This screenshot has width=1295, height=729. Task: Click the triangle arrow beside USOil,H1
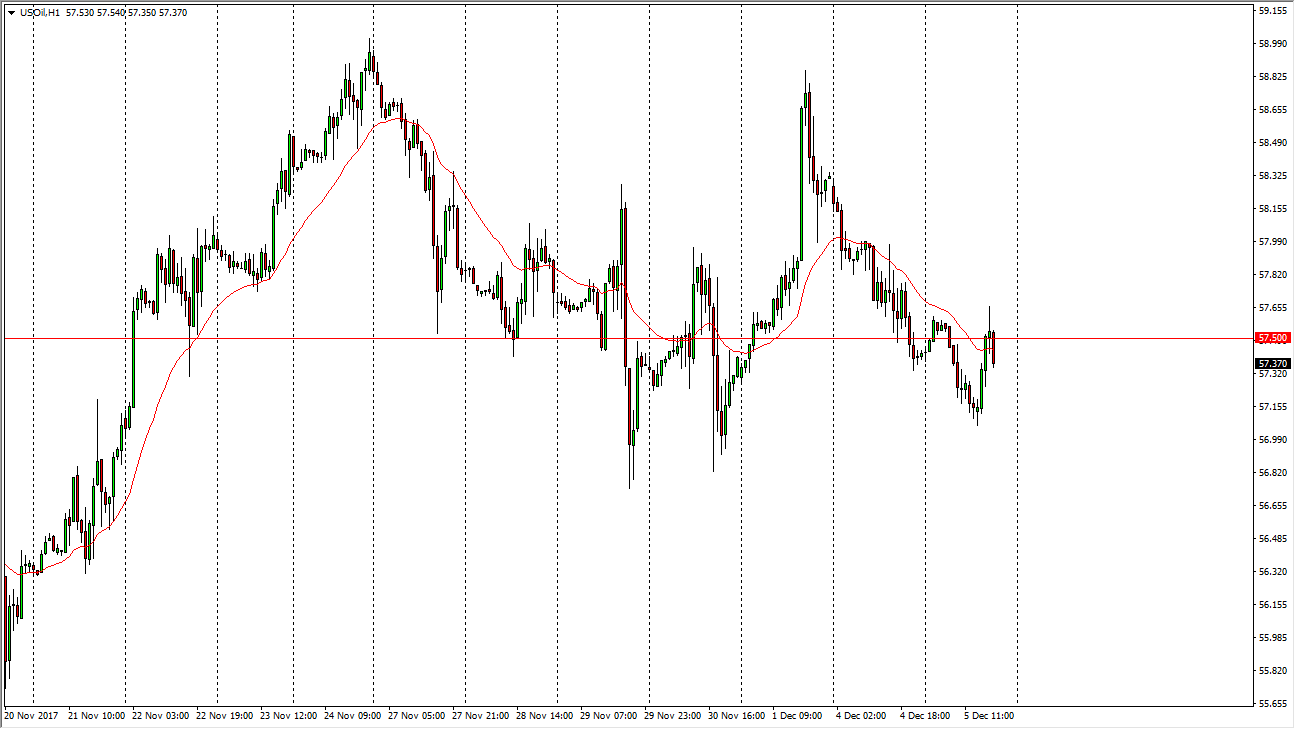coord(11,13)
